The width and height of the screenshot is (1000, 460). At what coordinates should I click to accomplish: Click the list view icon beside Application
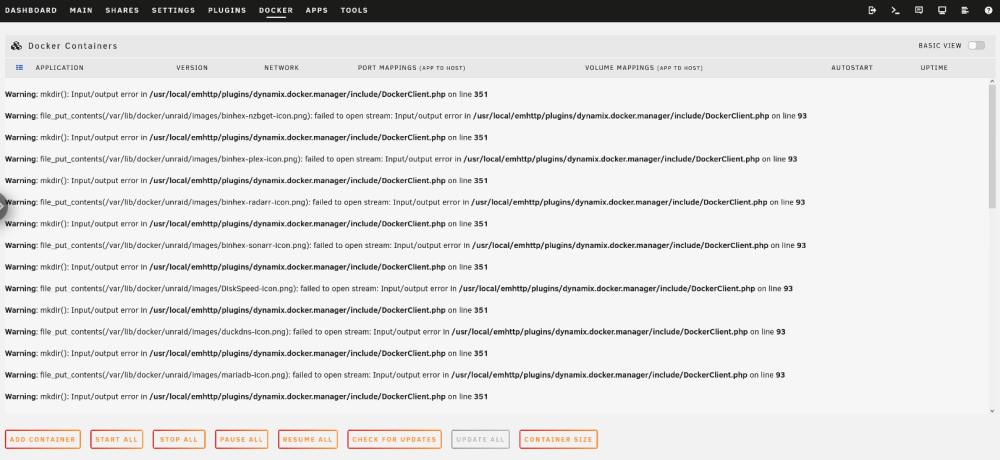(x=19, y=67)
